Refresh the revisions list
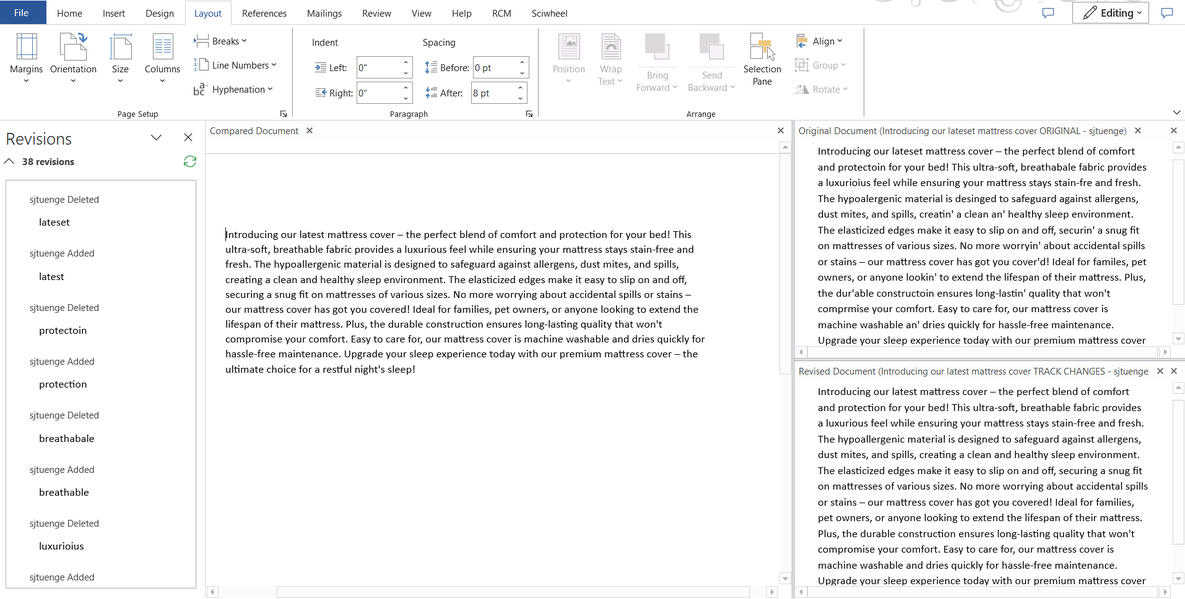 coord(189,161)
